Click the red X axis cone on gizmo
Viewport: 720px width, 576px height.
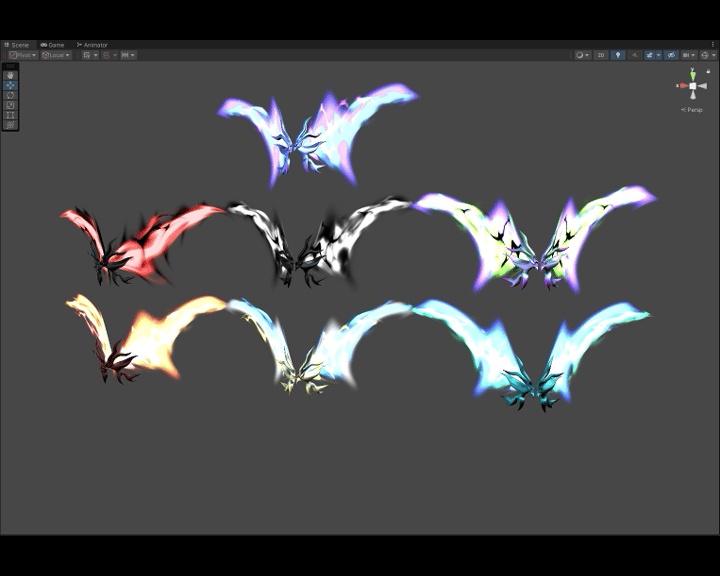point(682,85)
